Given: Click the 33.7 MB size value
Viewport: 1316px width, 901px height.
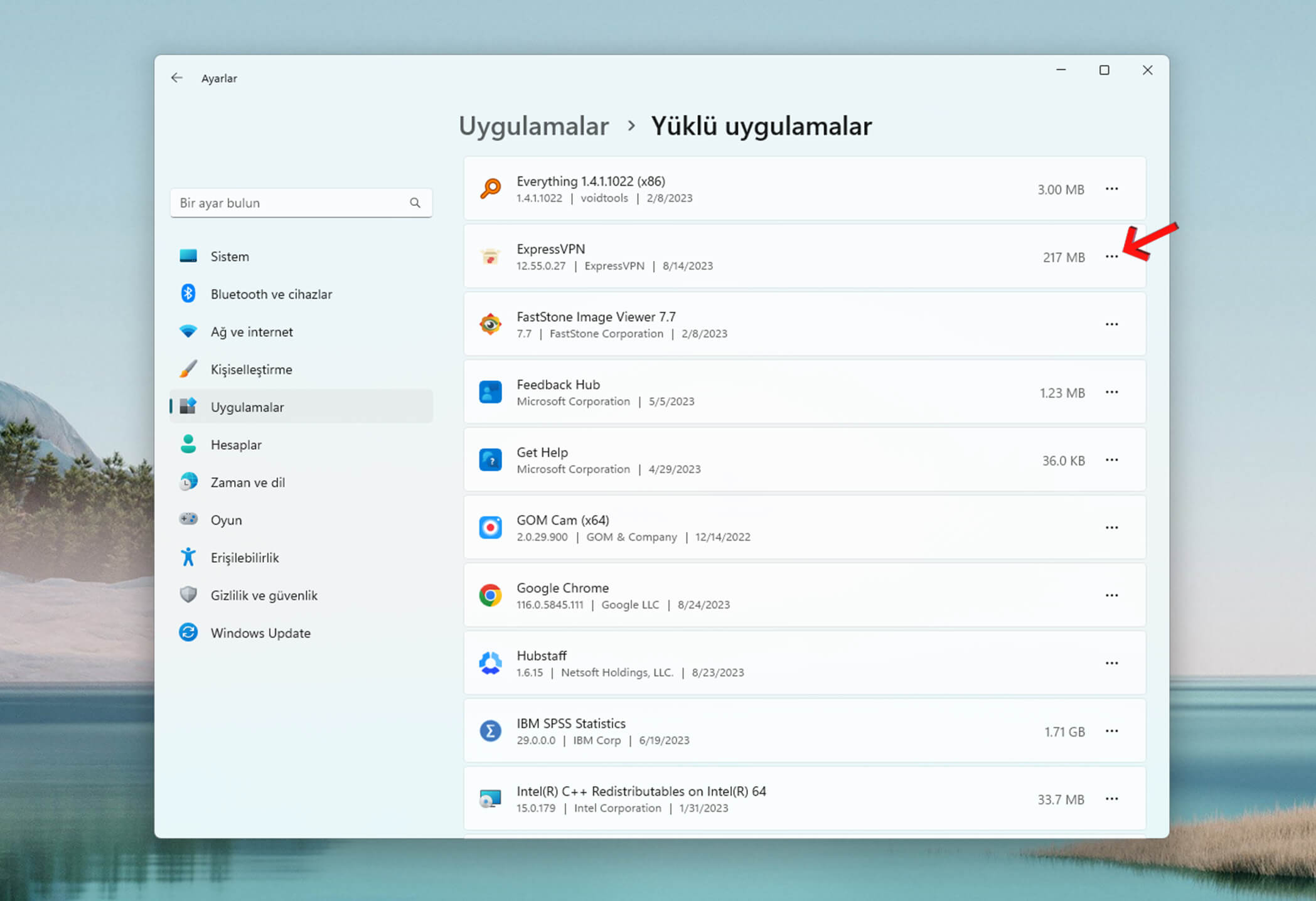Looking at the screenshot, I should click(x=1061, y=799).
